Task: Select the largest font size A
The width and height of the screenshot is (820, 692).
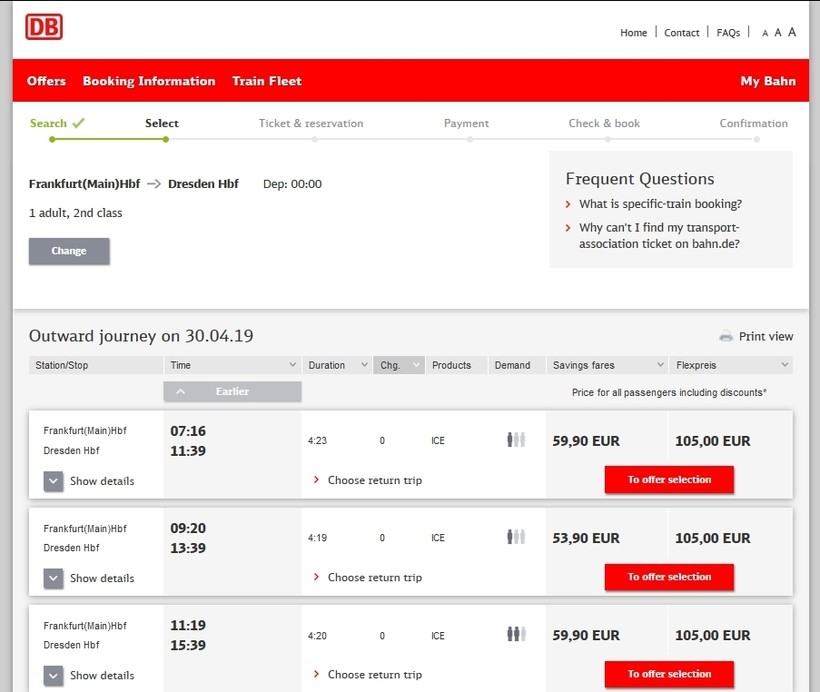Action: click(x=792, y=32)
